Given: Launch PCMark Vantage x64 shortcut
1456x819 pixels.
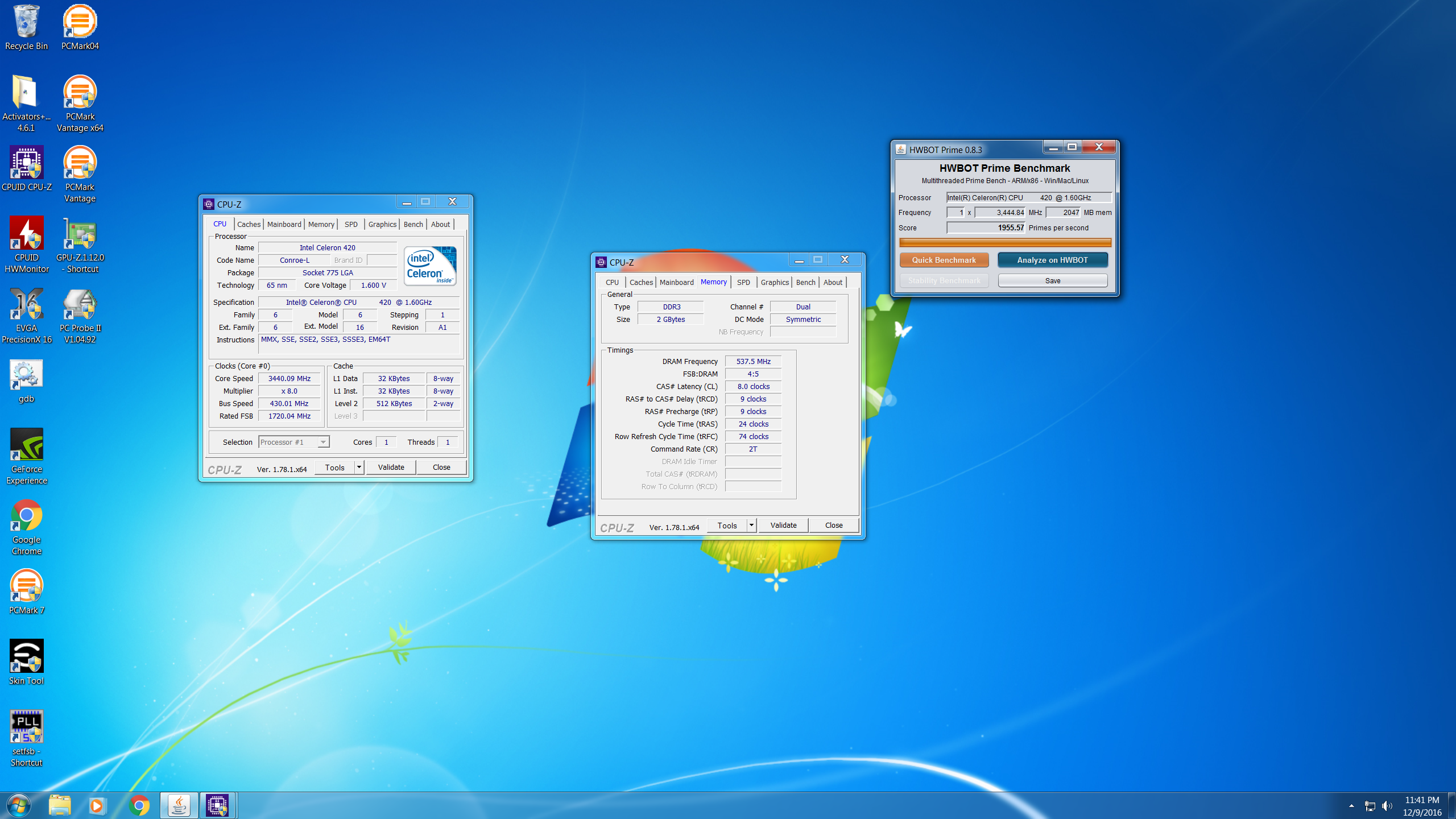Looking at the screenshot, I should [x=80, y=104].
